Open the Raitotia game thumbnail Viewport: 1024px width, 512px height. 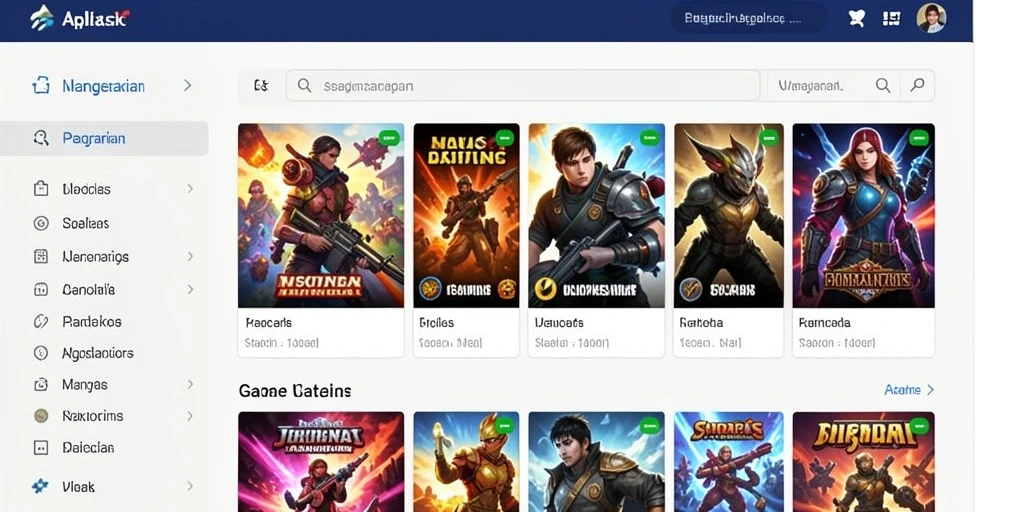pos(729,216)
